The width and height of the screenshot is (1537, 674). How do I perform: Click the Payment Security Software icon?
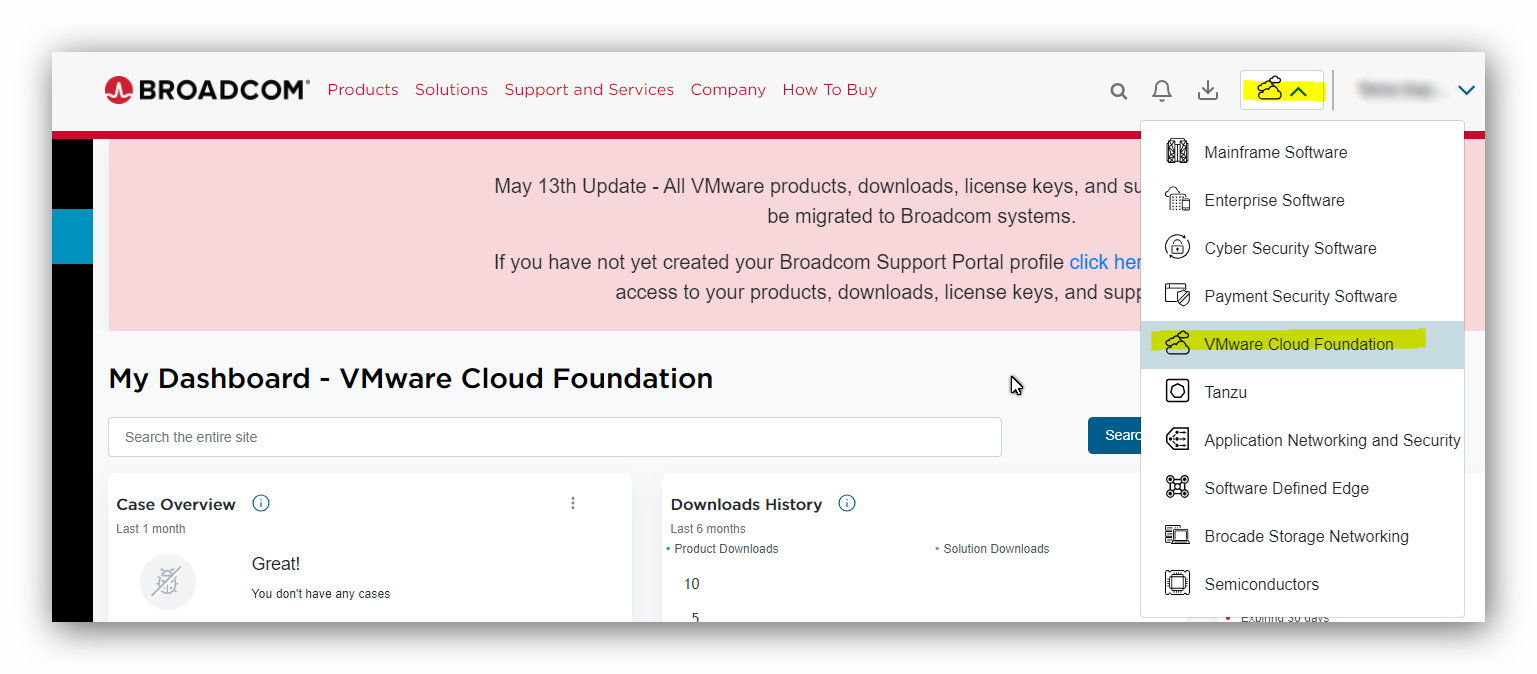[x=1177, y=296]
